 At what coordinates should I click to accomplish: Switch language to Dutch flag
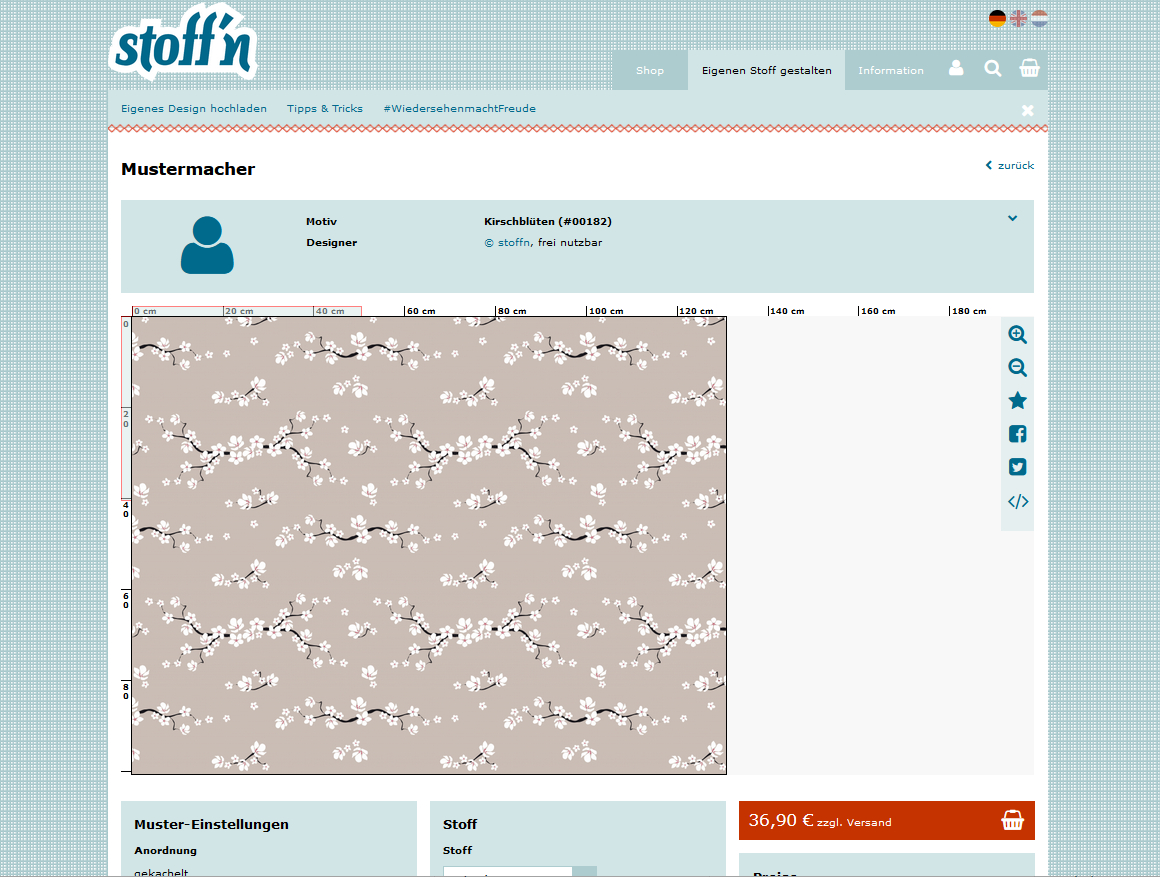click(x=1039, y=18)
